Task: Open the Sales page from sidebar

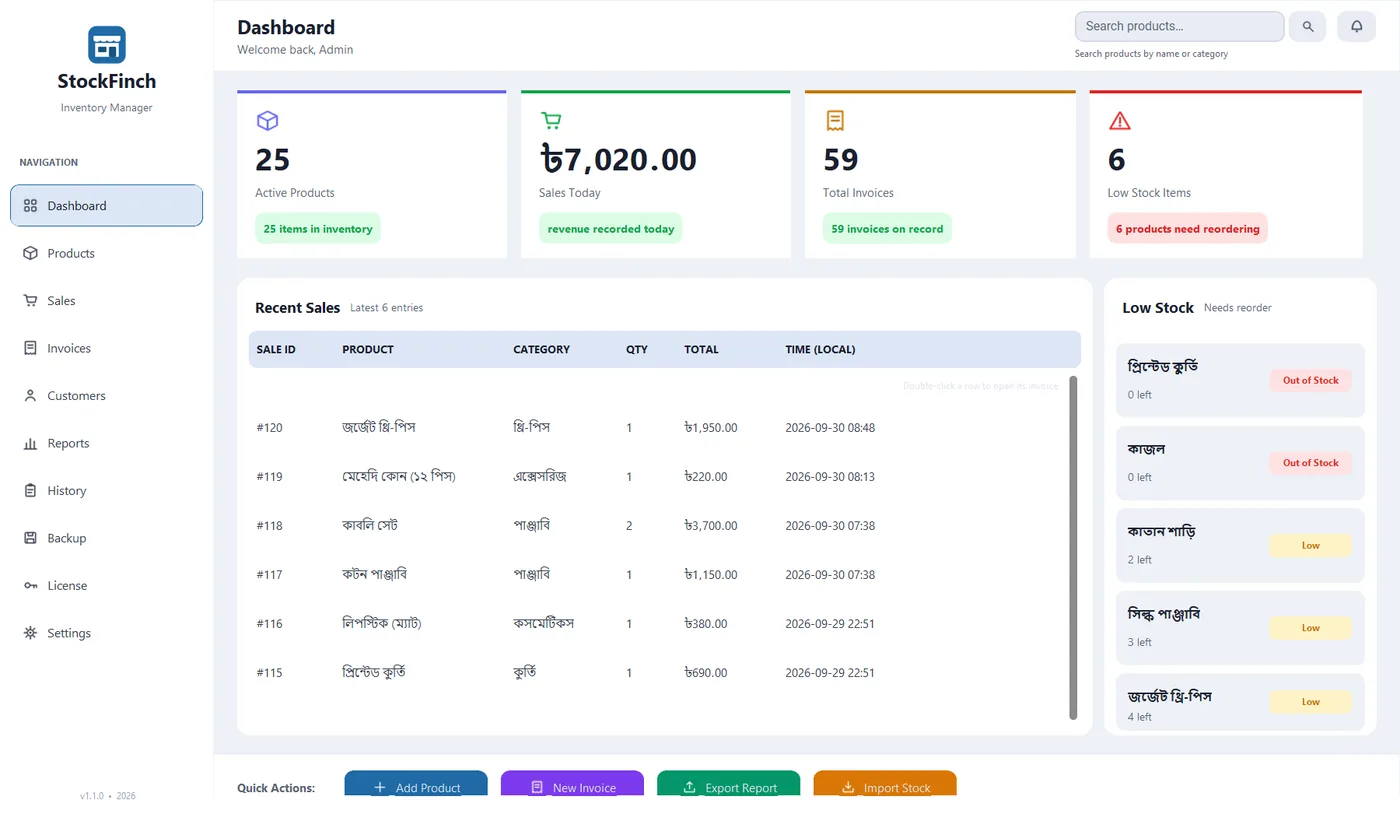Action: [107, 300]
